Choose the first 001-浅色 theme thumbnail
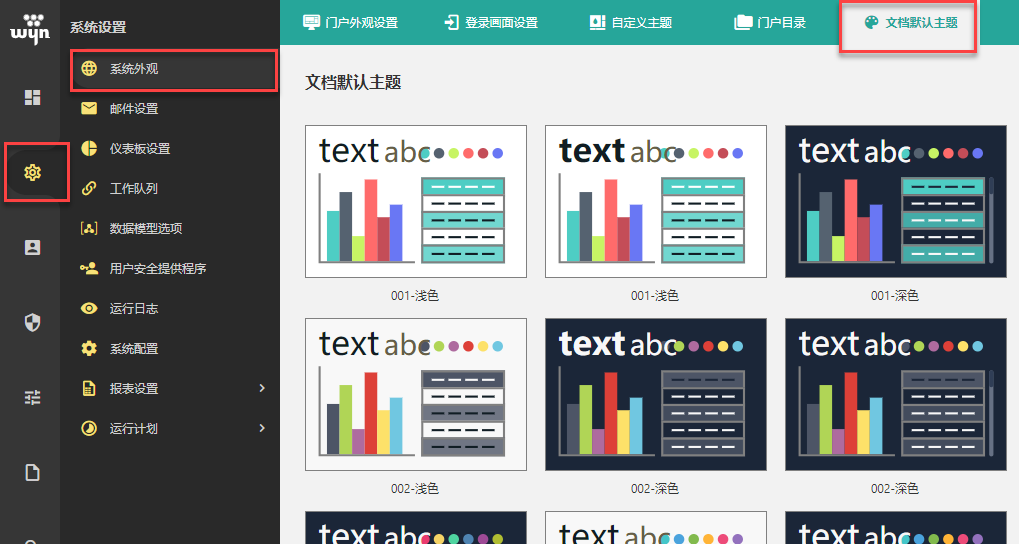Image resolution: width=1019 pixels, height=544 pixels. coord(415,201)
